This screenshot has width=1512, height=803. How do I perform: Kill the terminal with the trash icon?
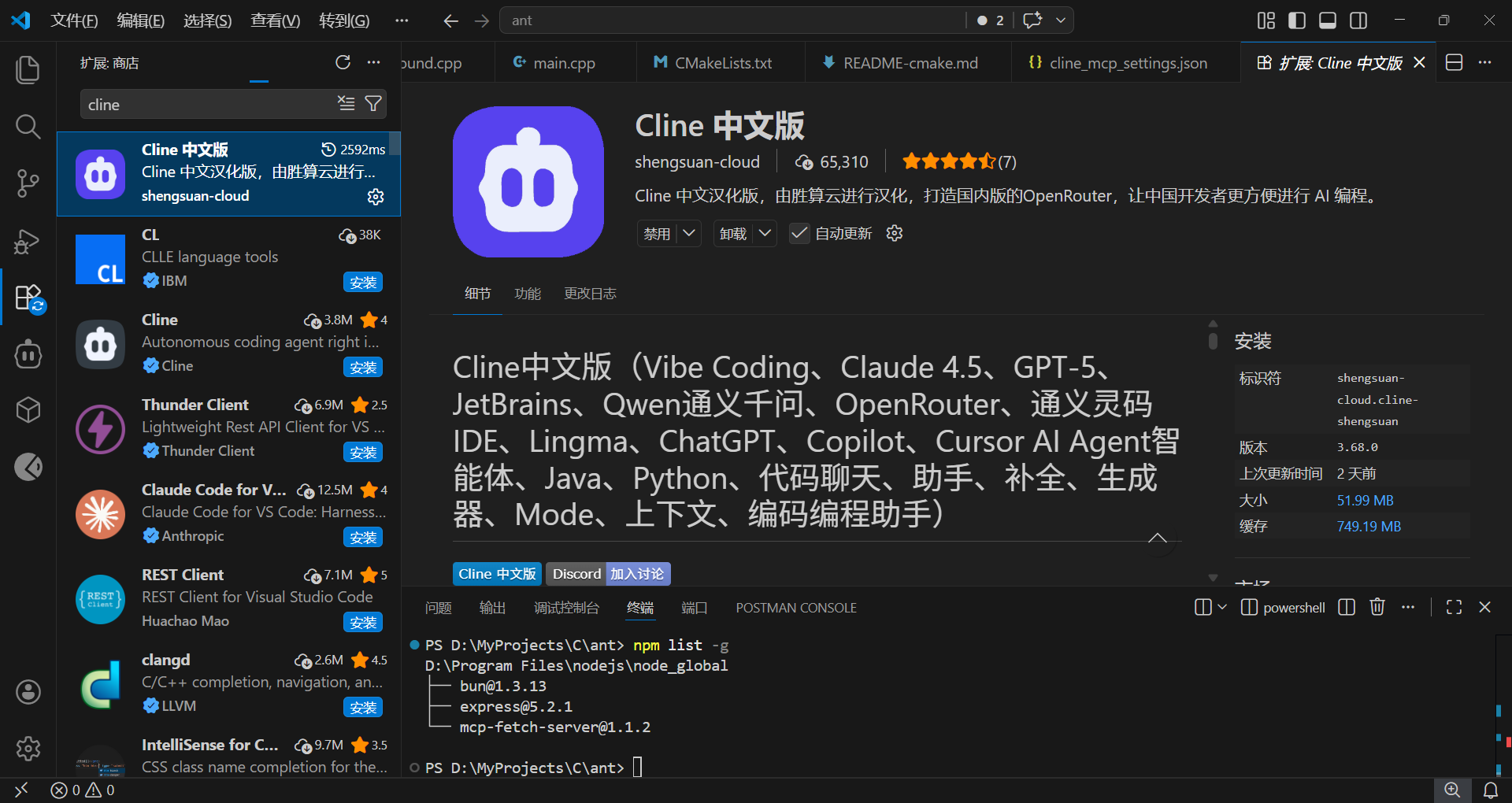coord(1377,607)
